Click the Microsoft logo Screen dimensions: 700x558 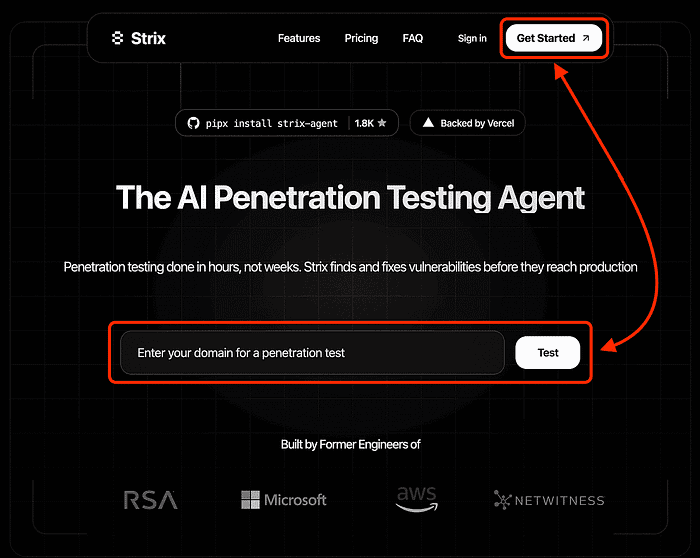click(x=284, y=499)
